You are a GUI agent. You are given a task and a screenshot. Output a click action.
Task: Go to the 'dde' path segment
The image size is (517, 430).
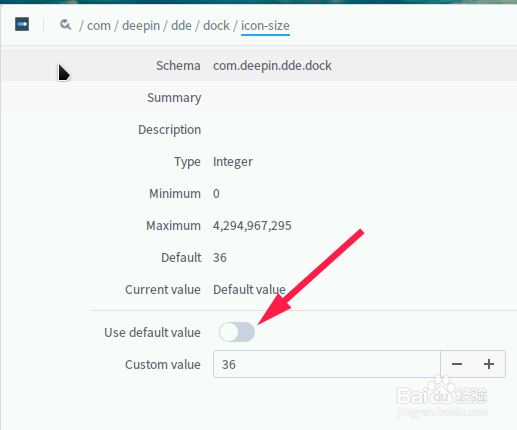click(x=181, y=26)
